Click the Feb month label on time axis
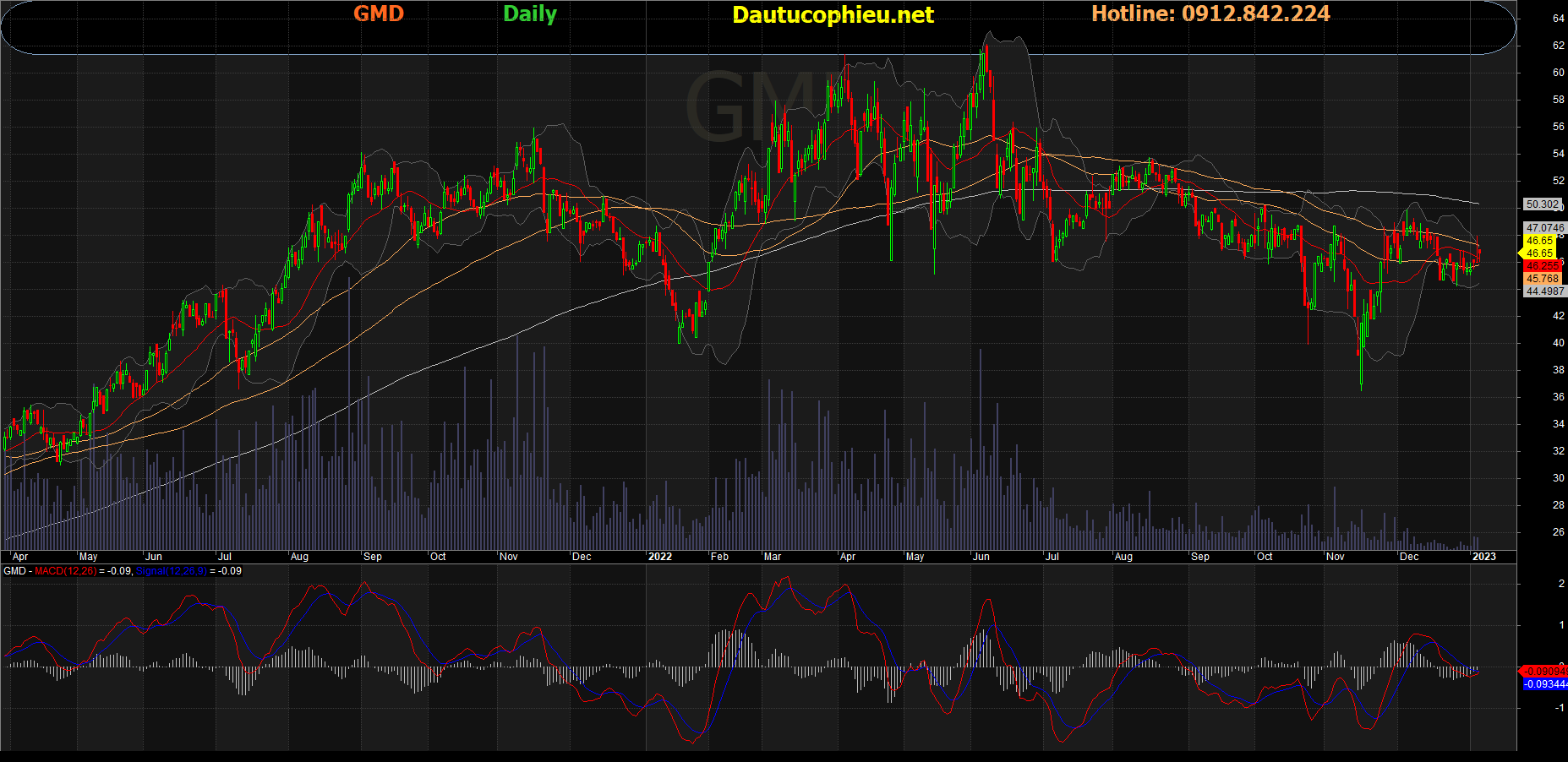The height and width of the screenshot is (762, 1568). [x=719, y=557]
